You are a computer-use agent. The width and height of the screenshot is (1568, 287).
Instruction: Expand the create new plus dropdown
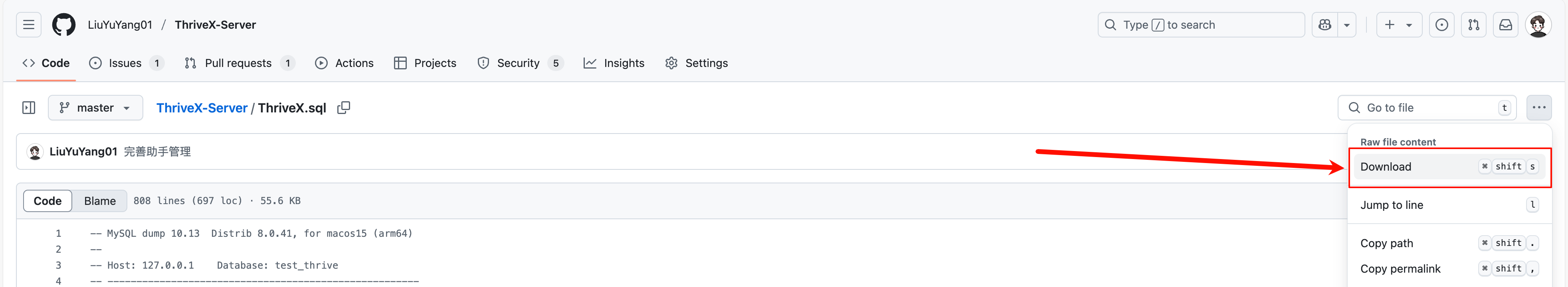click(x=1399, y=25)
